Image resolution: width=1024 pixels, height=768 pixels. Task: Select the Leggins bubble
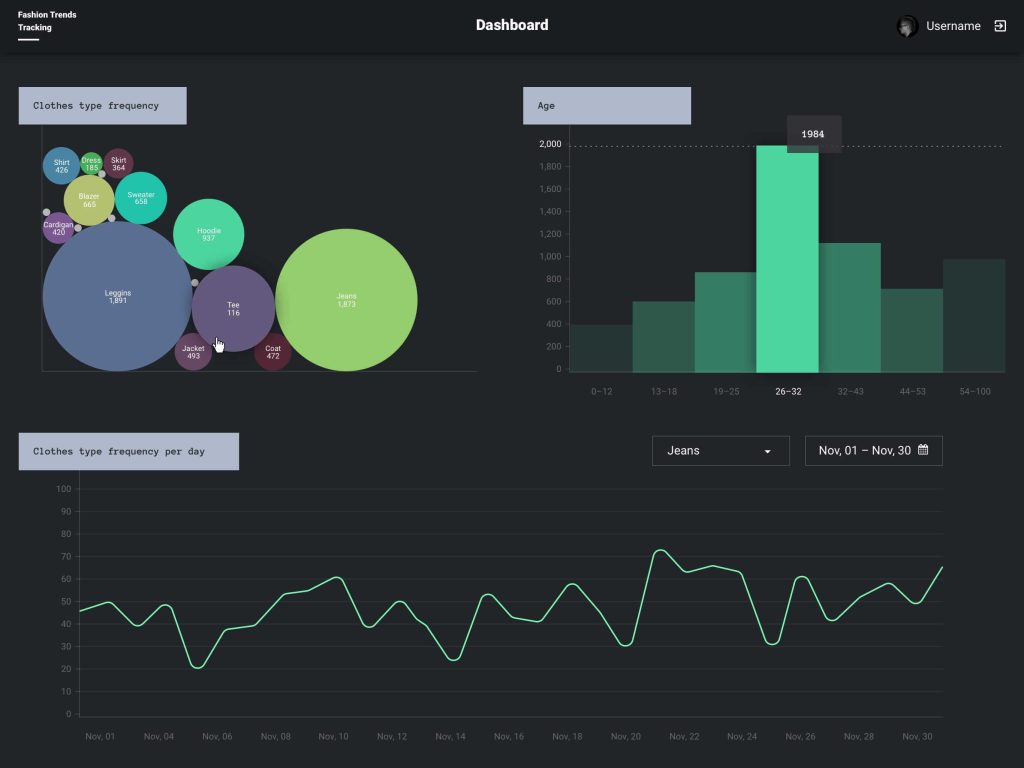(x=117, y=296)
